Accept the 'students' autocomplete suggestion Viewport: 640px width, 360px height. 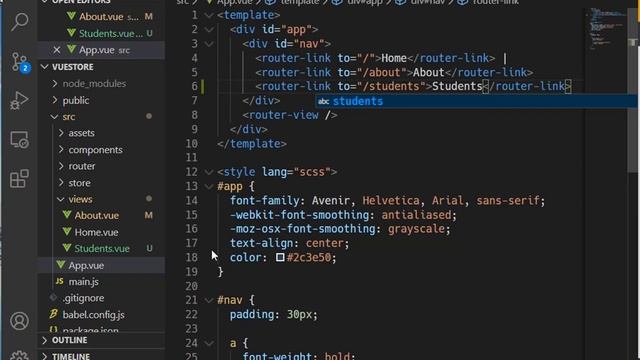476,101
